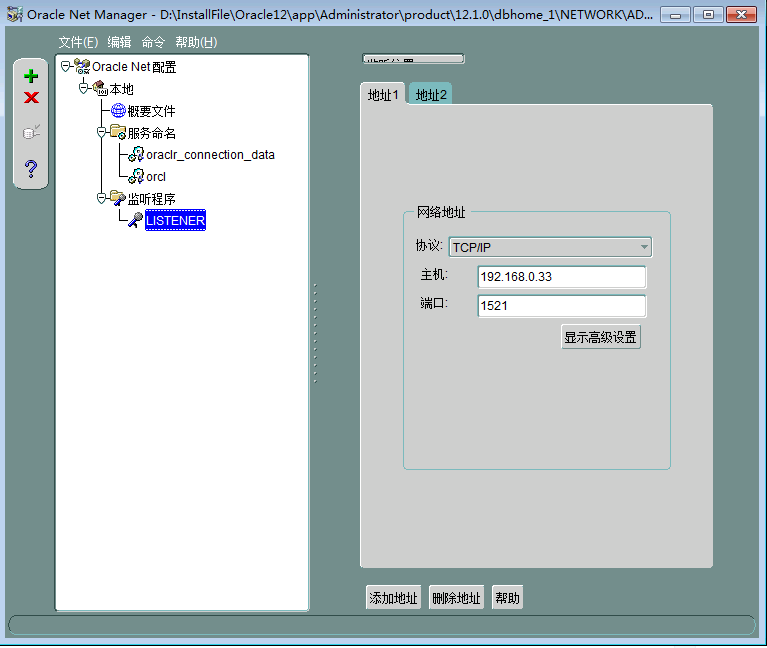Open the 文件(F) menu

point(78,43)
